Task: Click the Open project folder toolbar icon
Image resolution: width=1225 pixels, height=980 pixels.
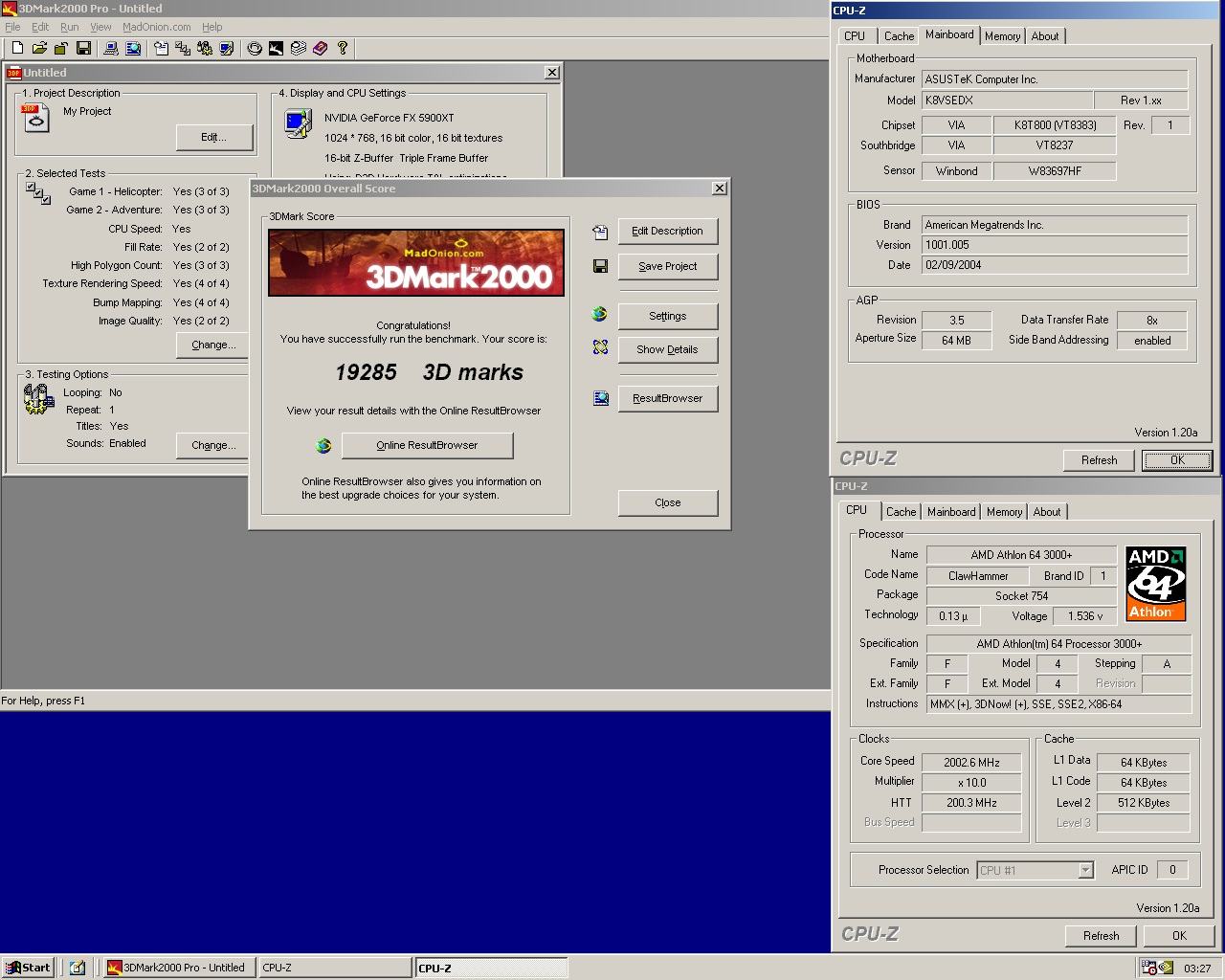Action: (x=39, y=48)
